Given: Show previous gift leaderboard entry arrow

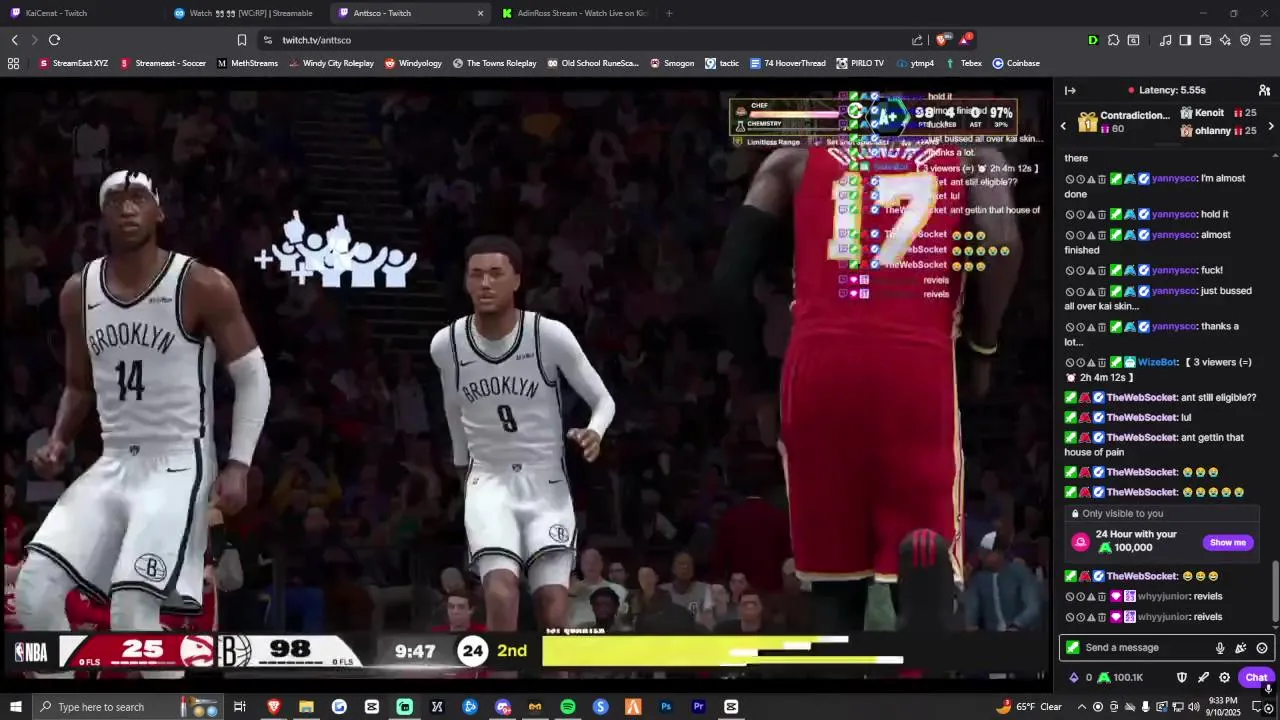Looking at the screenshot, I should click(1063, 126).
